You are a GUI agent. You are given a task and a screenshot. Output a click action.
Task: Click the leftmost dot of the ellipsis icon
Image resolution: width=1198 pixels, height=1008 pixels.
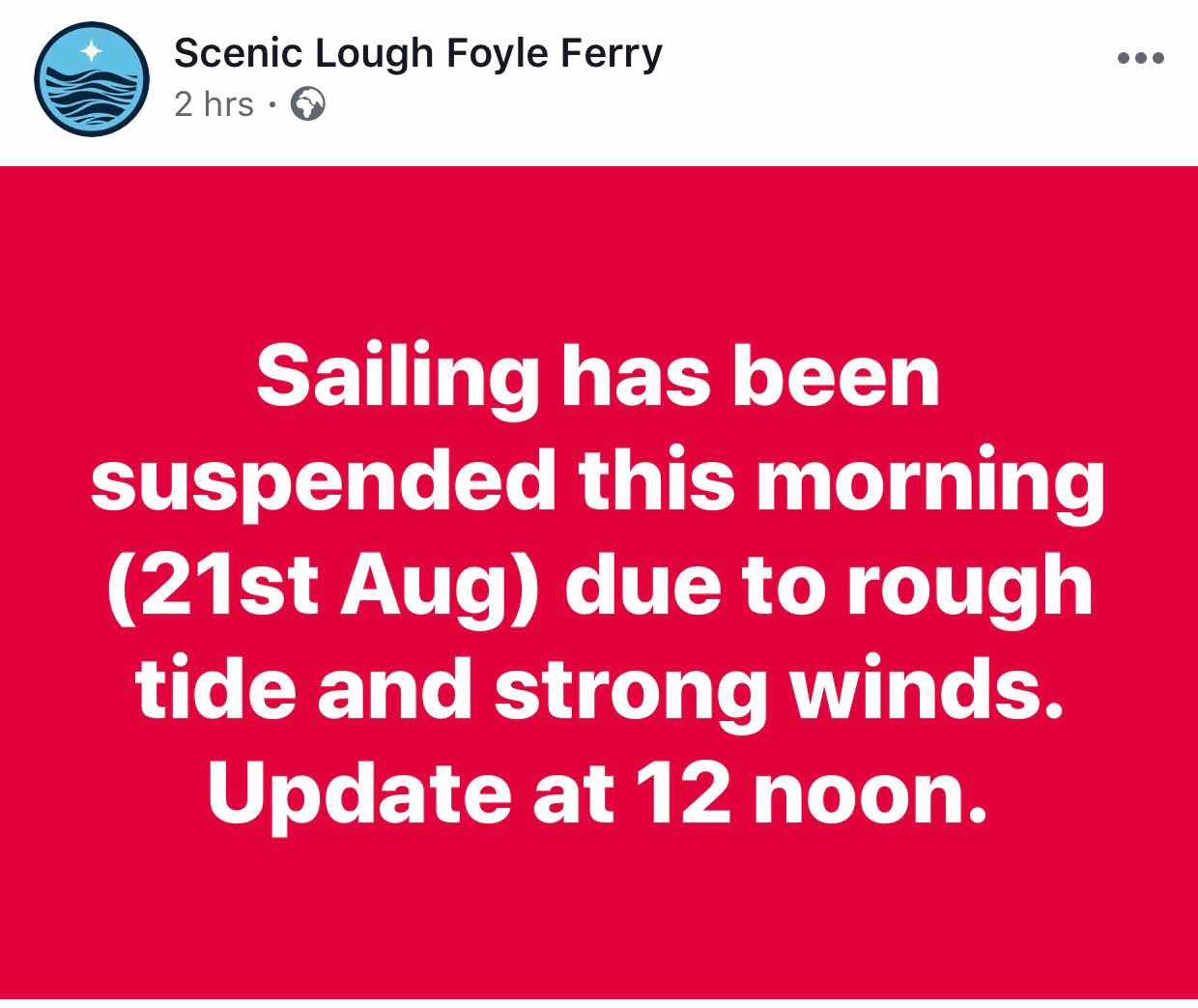click(1124, 58)
